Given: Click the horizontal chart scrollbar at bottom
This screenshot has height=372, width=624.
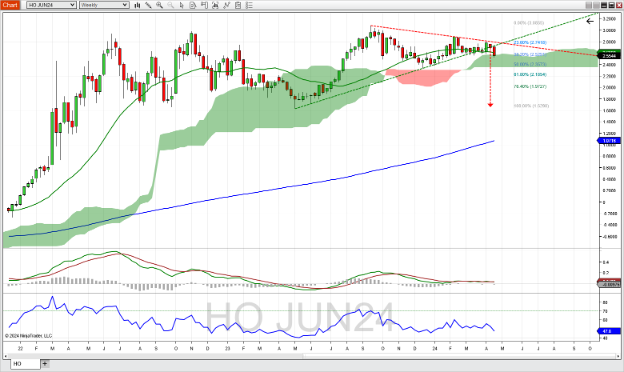Looking at the screenshot, I should pos(311,356).
